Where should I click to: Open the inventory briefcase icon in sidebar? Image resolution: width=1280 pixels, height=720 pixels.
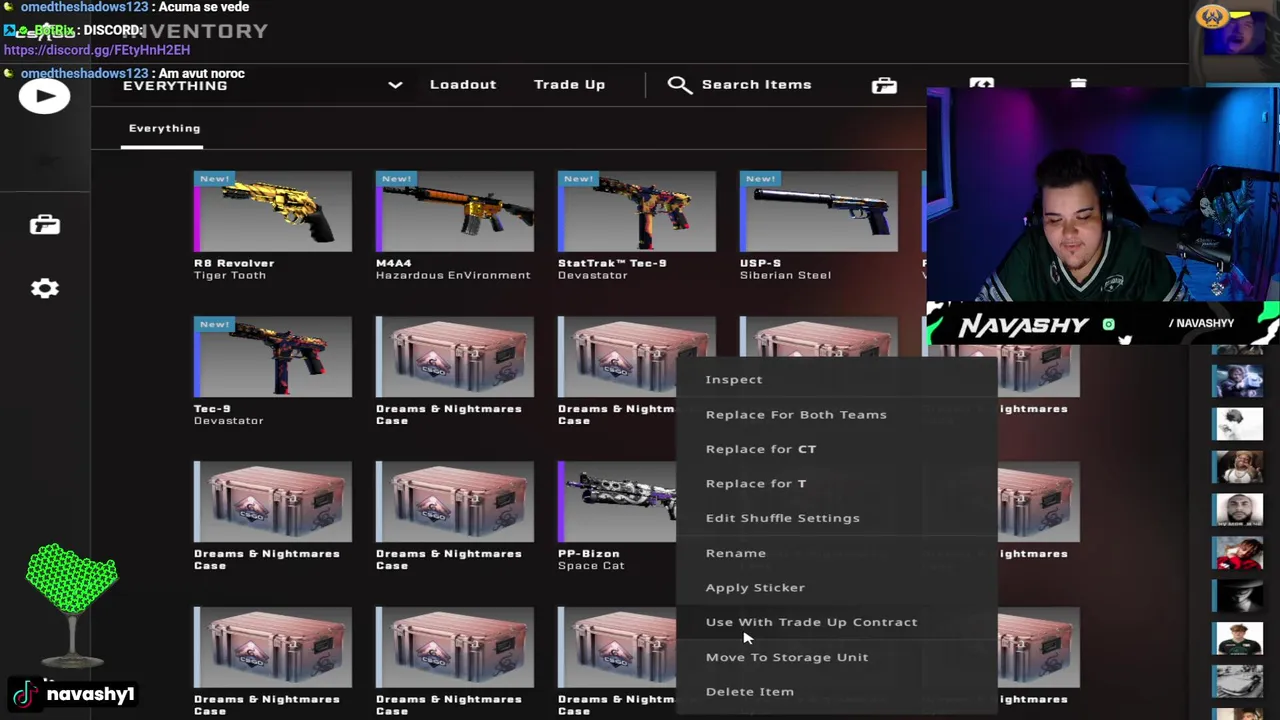click(x=44, y=224)
